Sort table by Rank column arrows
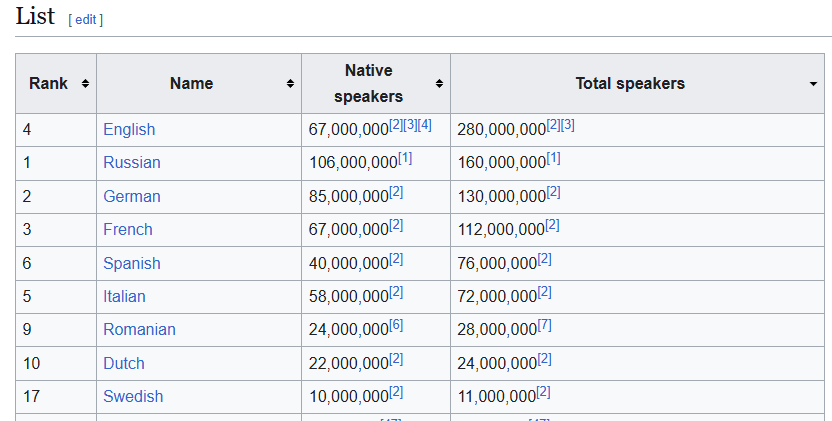The image size is (832, 421). (85, 83)
